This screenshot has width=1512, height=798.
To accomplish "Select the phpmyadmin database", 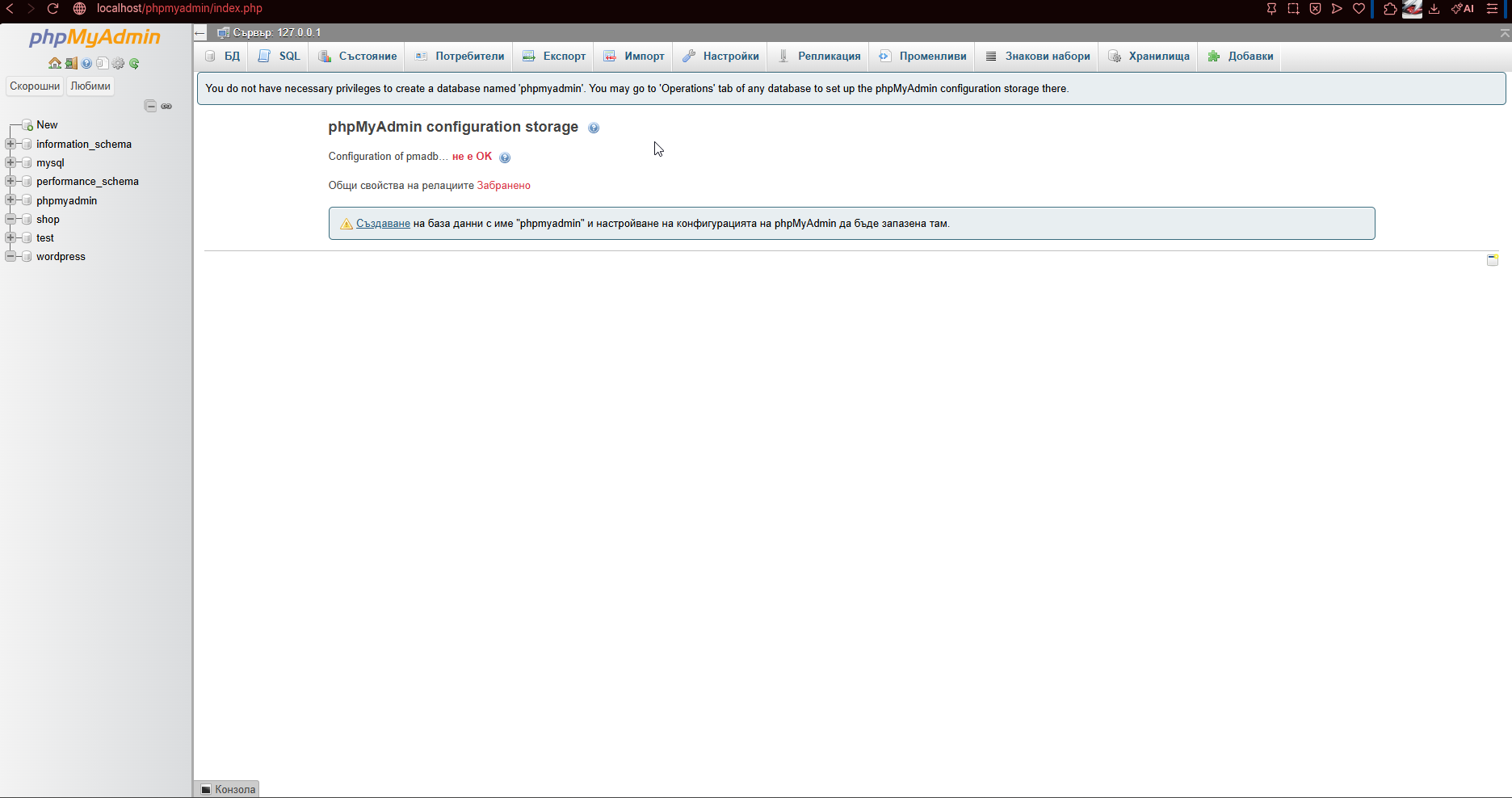I will pos(66,200).
